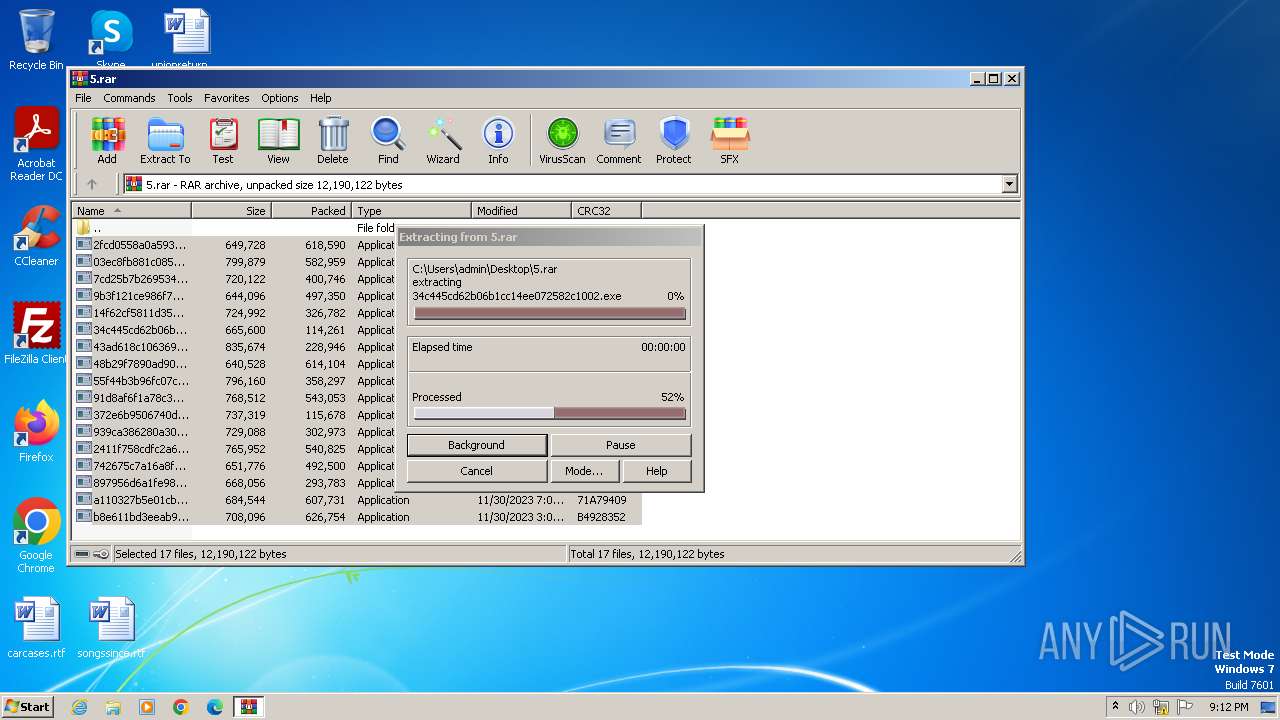This screenshot has width=1280, height=720.
Task: Select the parent folder '..' row
Action: [x=234, y=228]
